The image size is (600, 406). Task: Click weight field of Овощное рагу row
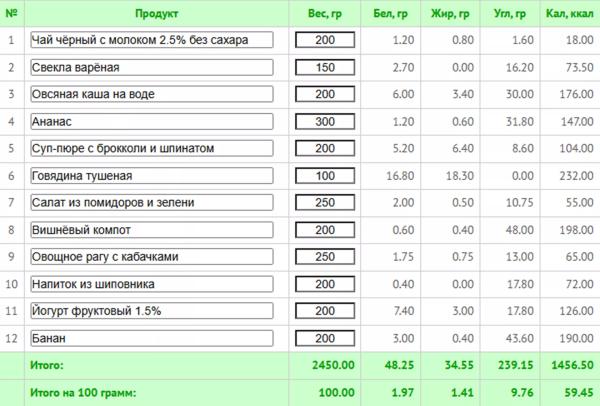coord(325,256)
